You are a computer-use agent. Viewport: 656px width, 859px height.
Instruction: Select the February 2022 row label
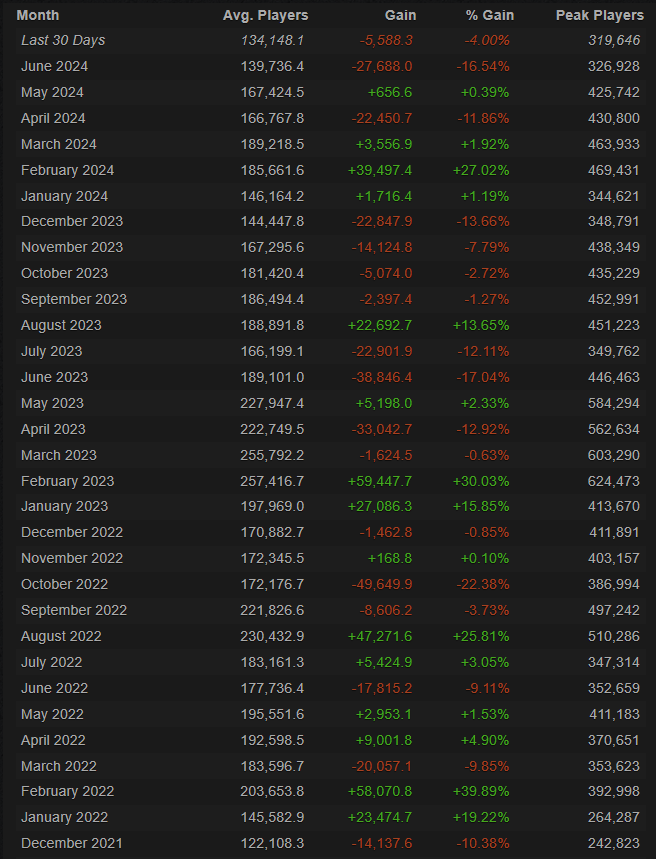[67, 792]
